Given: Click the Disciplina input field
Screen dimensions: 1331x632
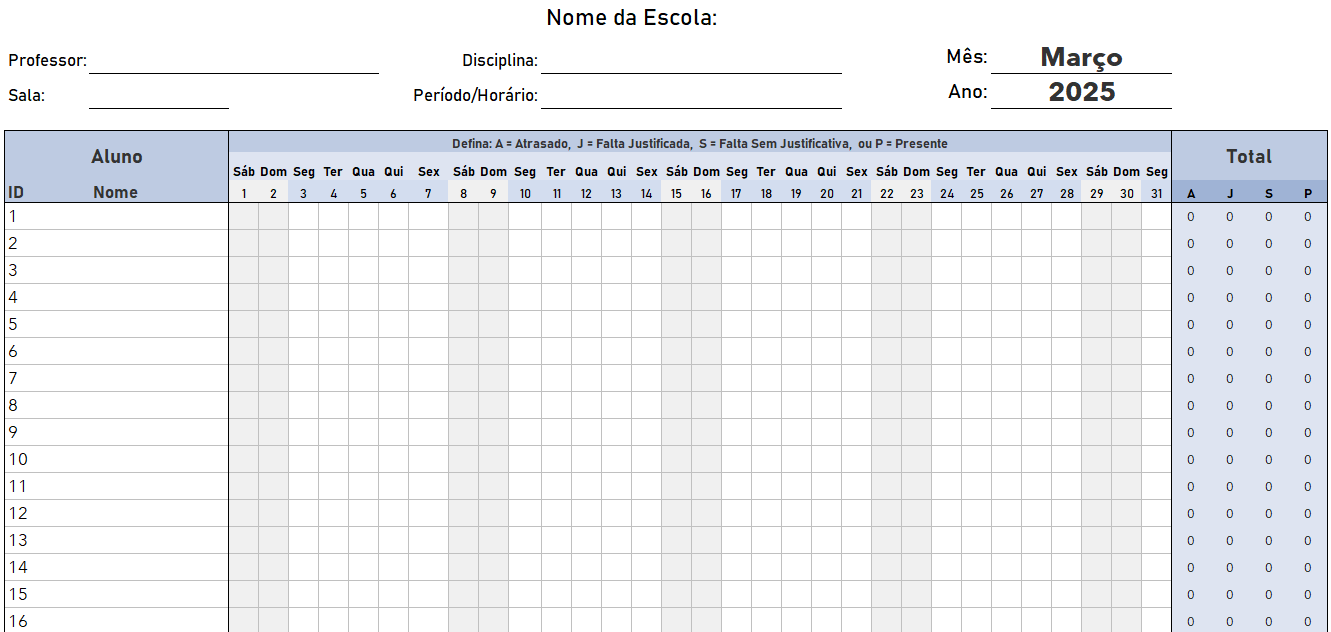Looking at the screenshot, I should (x=690, y=62).
